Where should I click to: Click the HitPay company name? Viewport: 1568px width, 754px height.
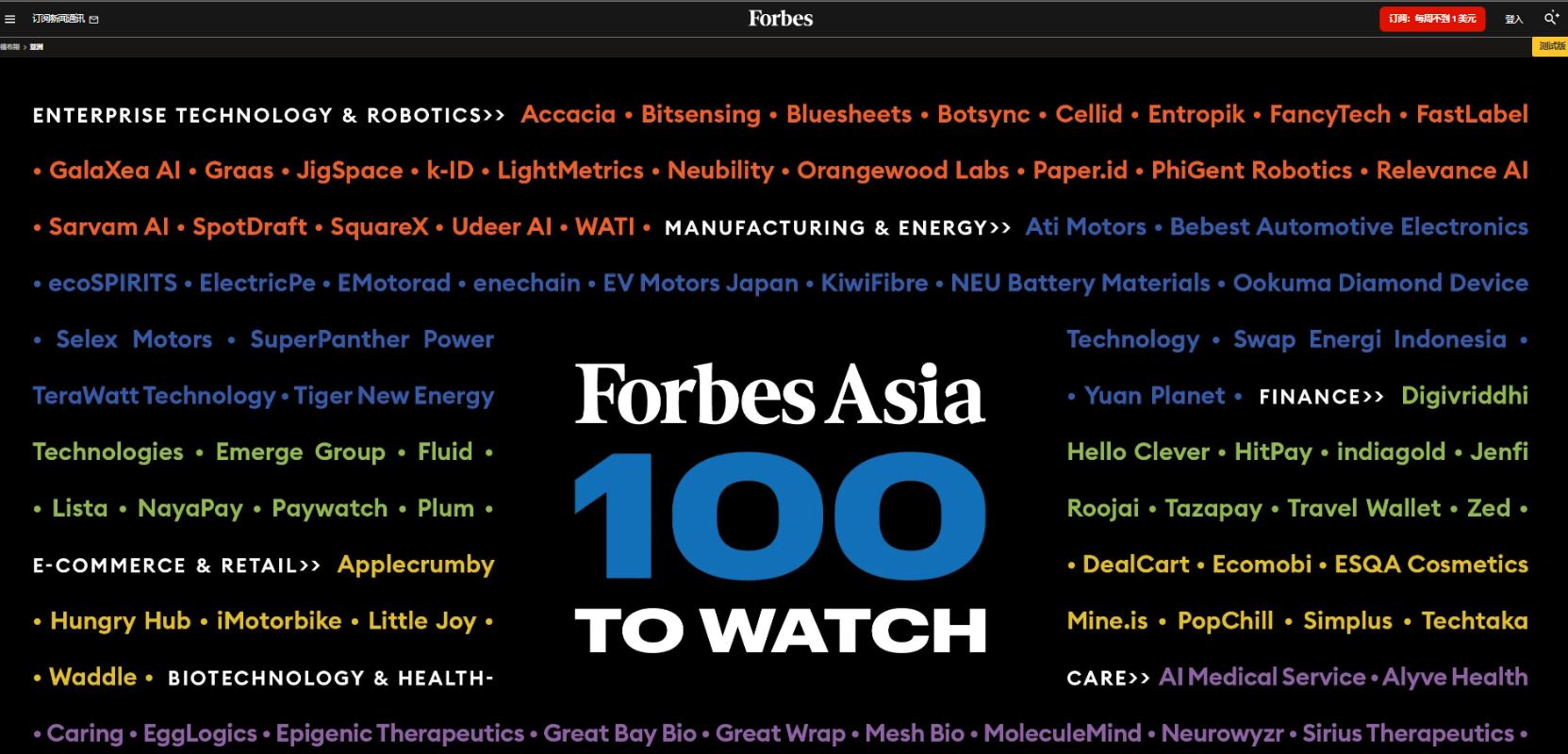click(x=1273, y=451)
